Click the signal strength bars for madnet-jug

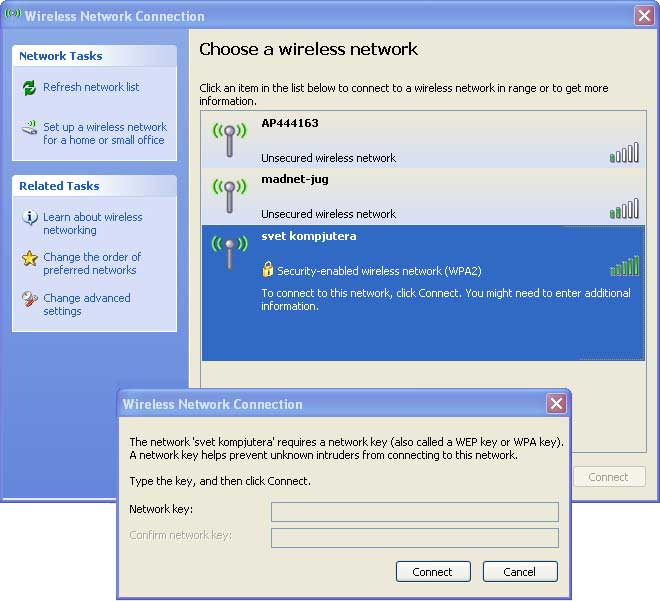point(624,209)
